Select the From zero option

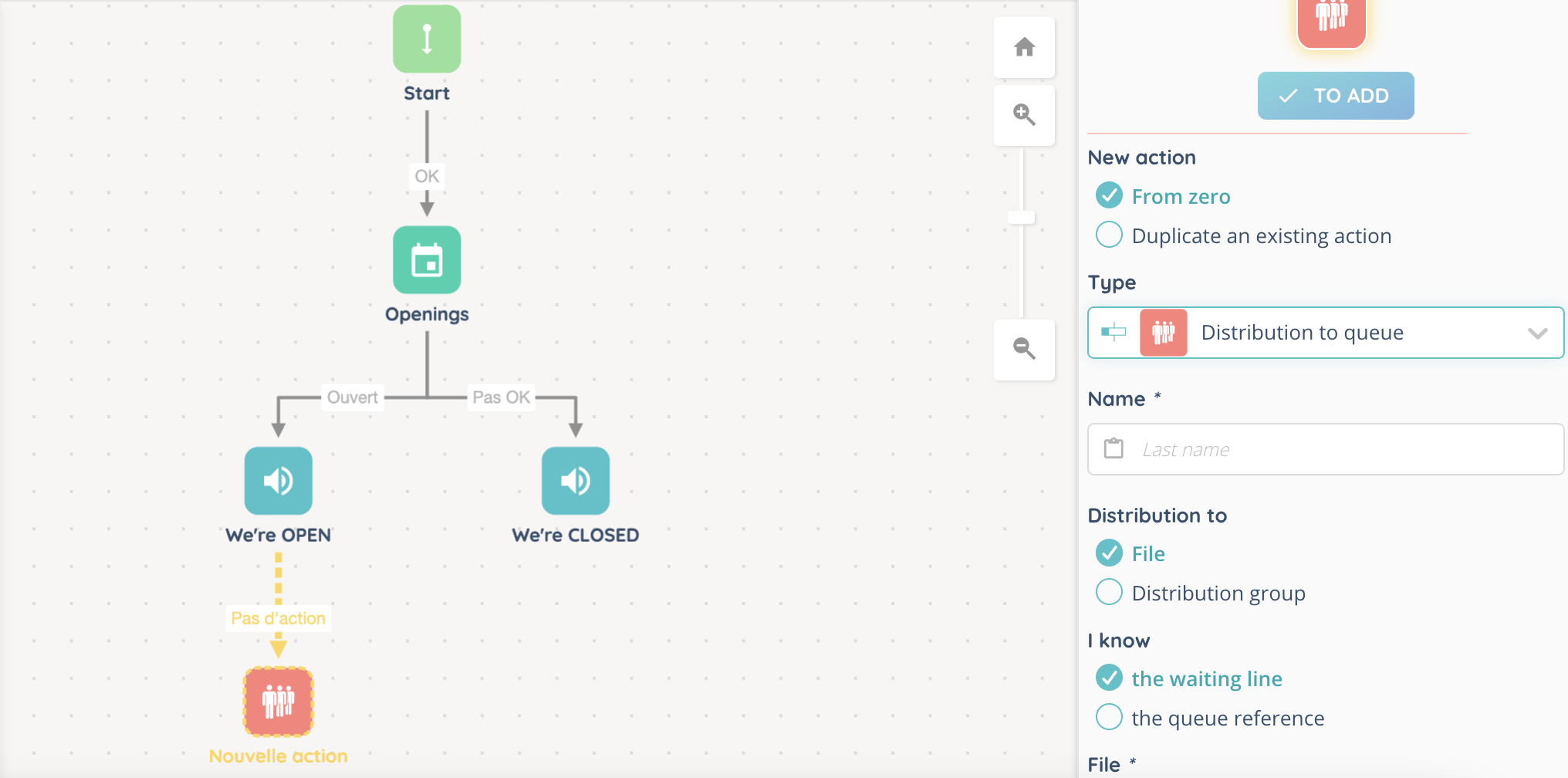click(1110, 196)
